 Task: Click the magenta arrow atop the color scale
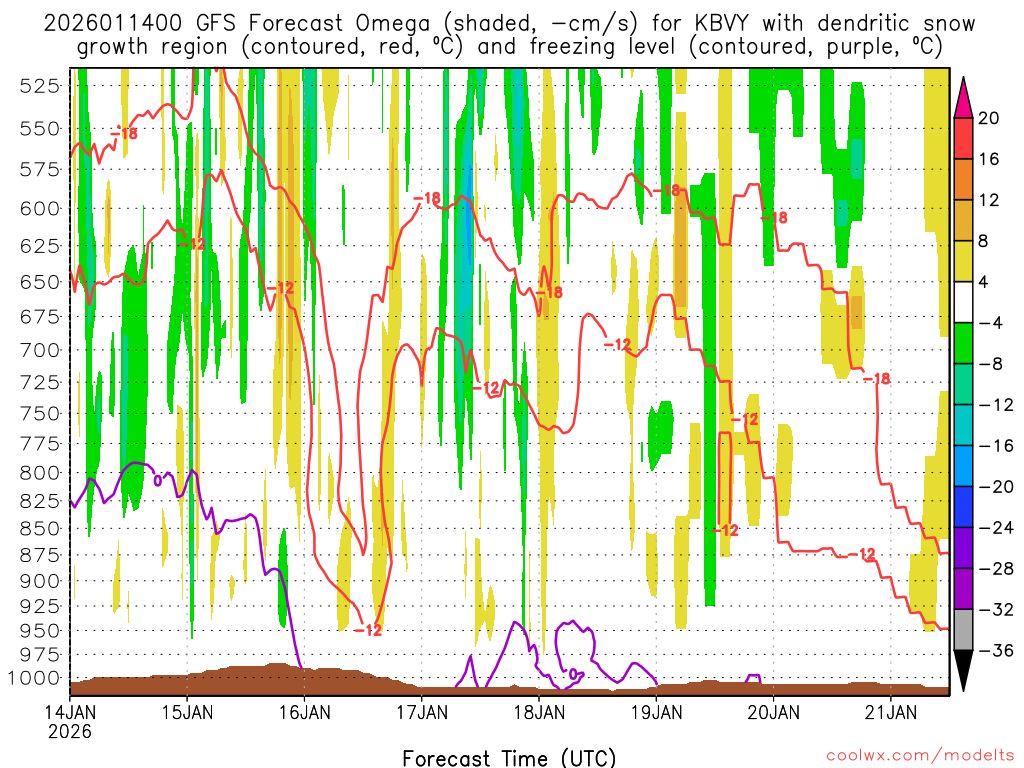pos(963,98)
